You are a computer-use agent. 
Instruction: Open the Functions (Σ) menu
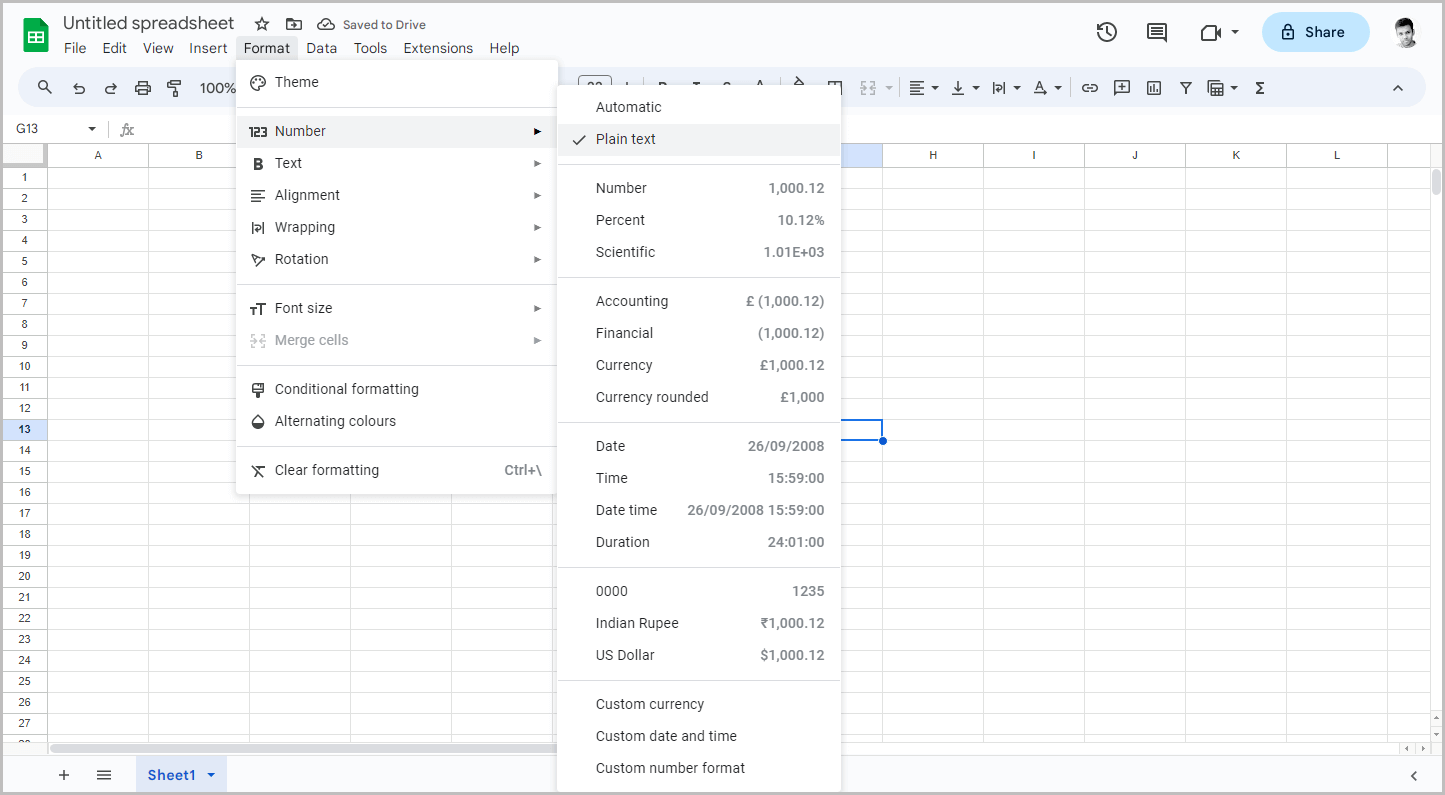coord(1259,88)
